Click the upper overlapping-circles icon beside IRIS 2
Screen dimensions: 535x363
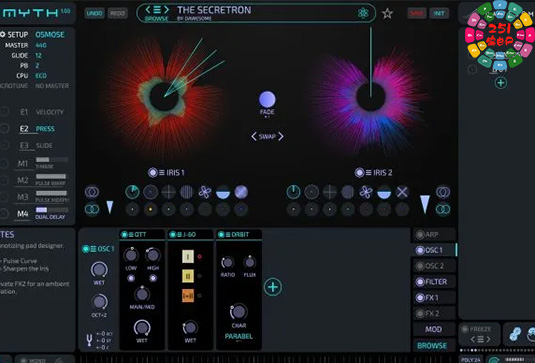pos(443,192)
